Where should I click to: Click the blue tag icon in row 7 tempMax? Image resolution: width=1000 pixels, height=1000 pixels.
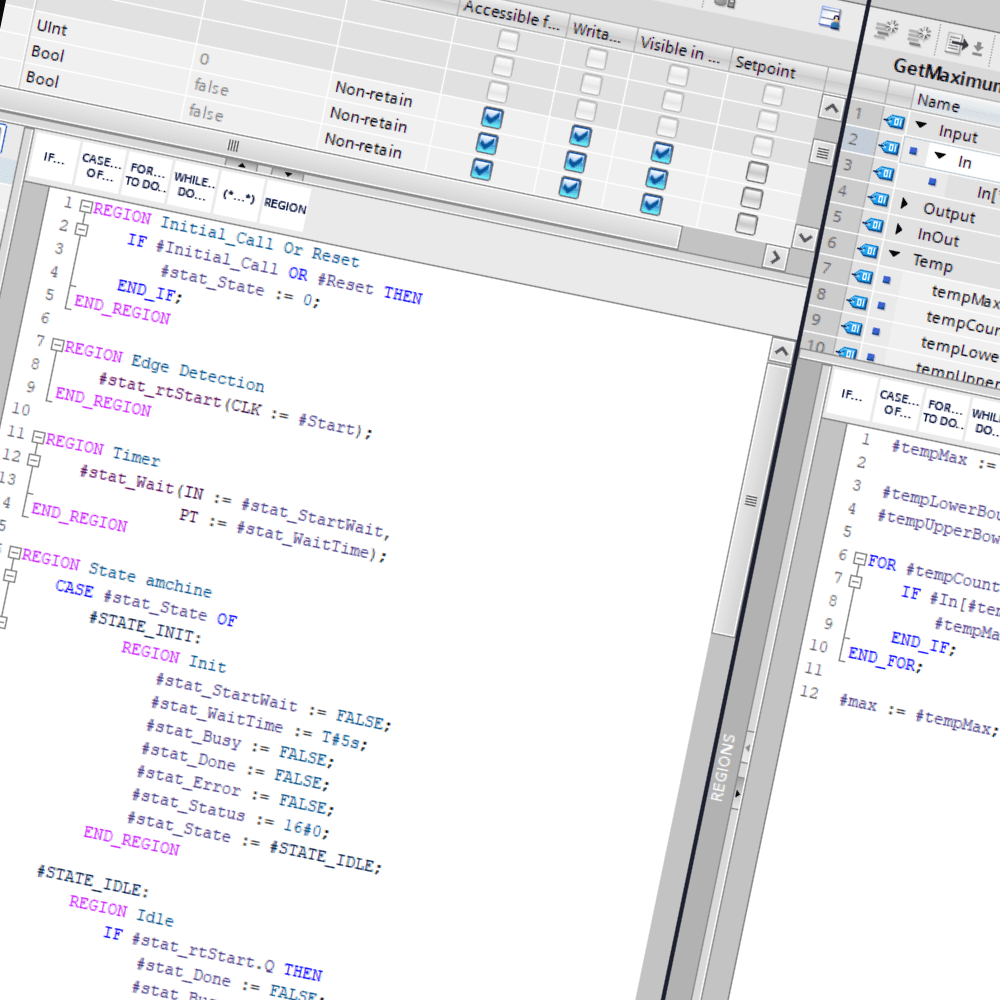862,276
